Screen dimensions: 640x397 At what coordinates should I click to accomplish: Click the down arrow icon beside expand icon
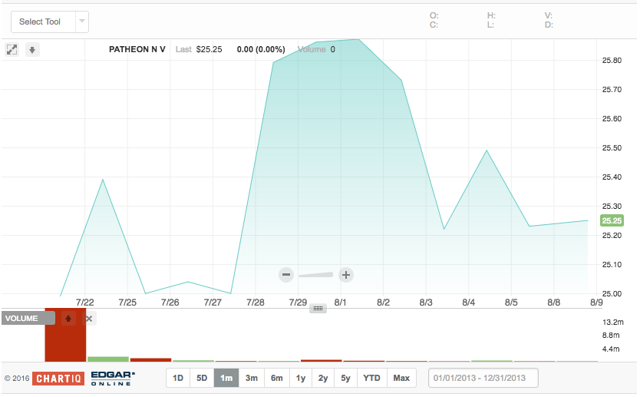click(32, 50)
